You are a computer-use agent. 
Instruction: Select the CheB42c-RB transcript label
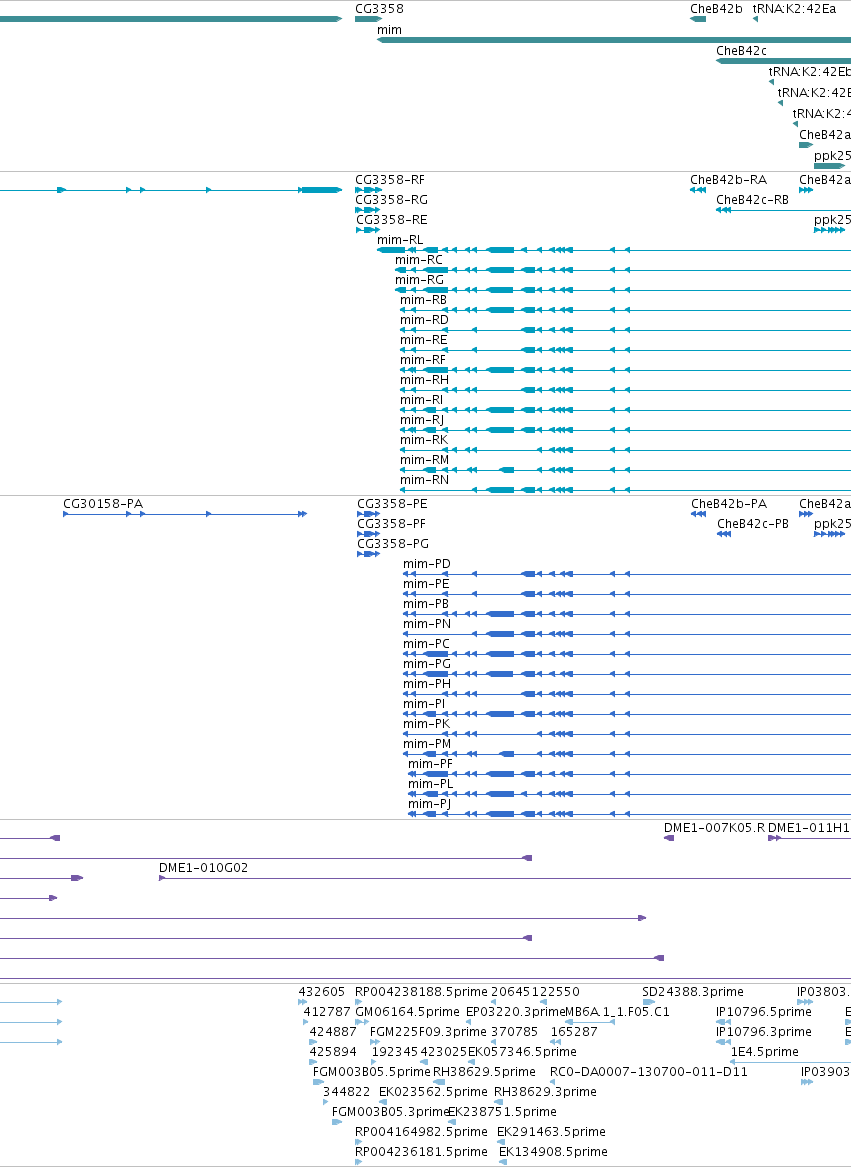point(753,200)
